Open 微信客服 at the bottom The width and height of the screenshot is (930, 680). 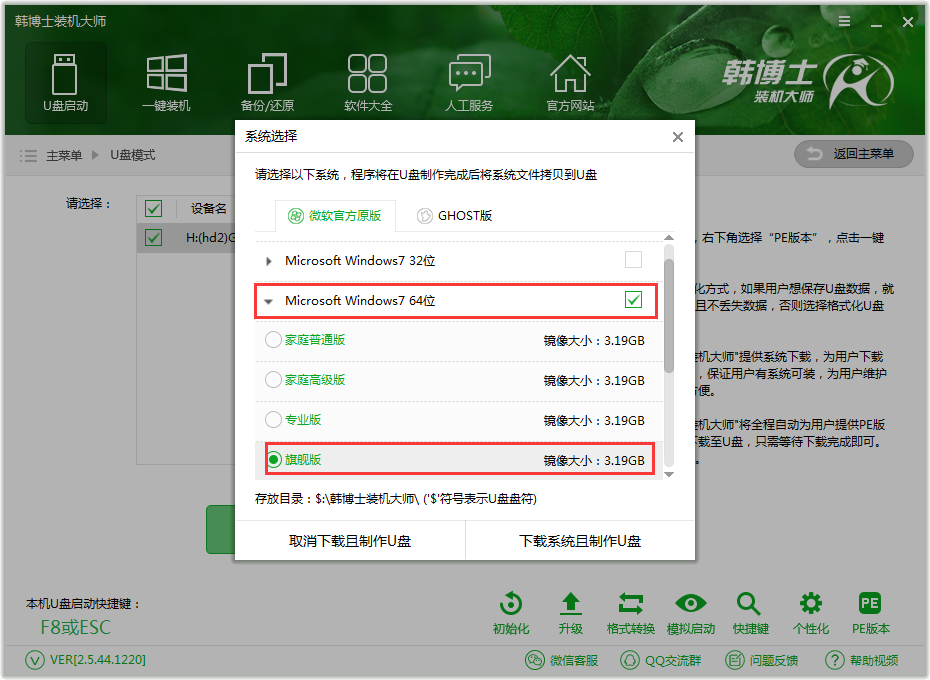(561, 660)
